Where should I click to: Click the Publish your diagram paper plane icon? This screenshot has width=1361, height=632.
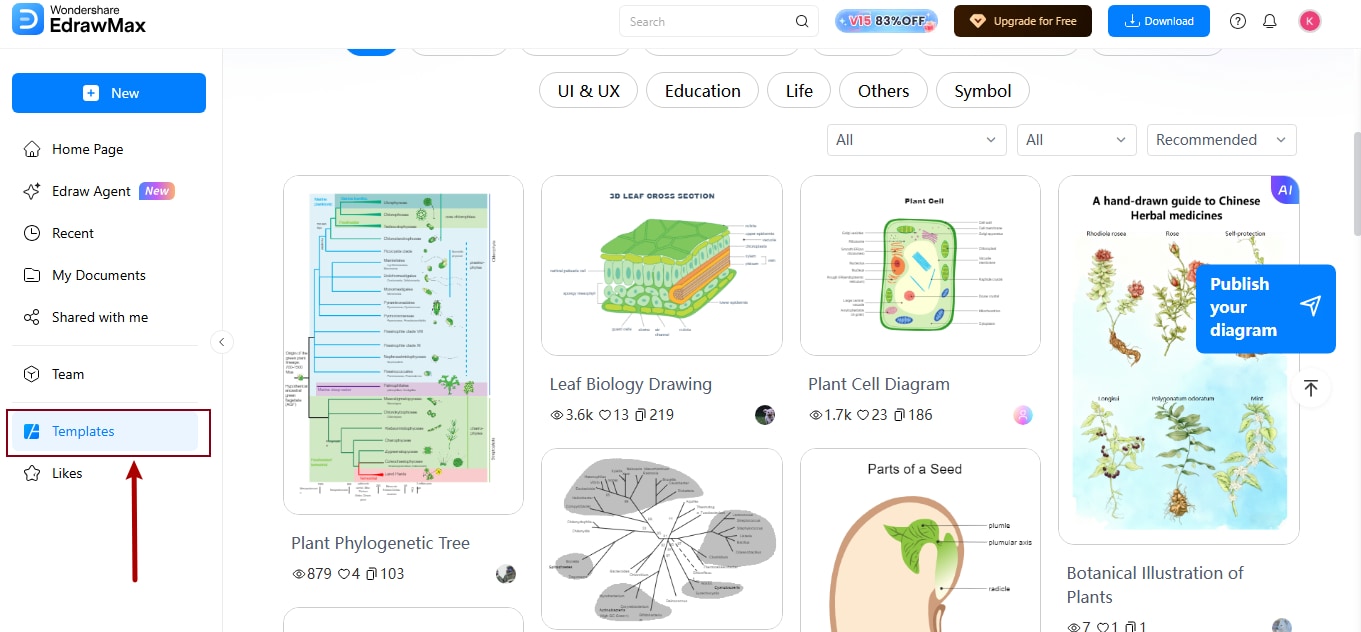(1310, 306)
